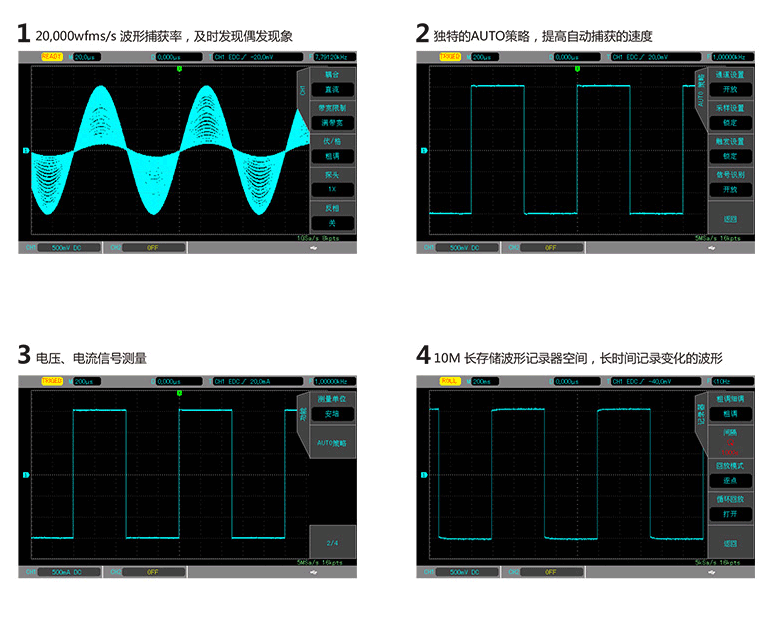
Task: Click the ground level marker in the AUTO strategy screen
Action: [x=425, y=152]
